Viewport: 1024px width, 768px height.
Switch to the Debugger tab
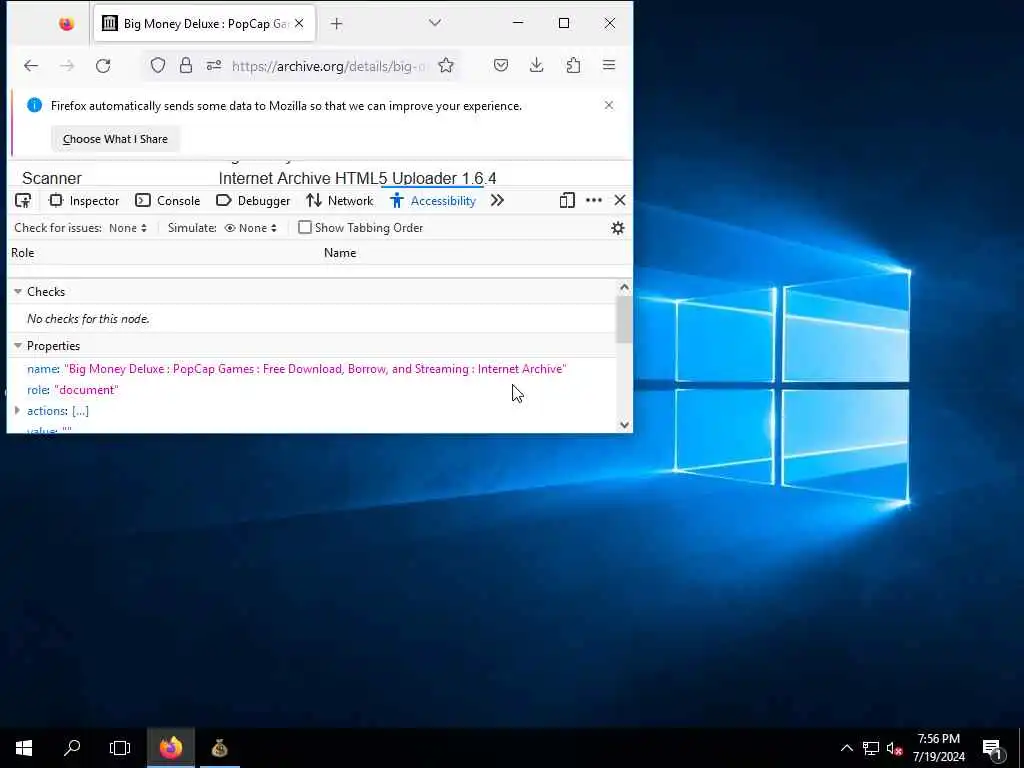click(x=253, y=200)
